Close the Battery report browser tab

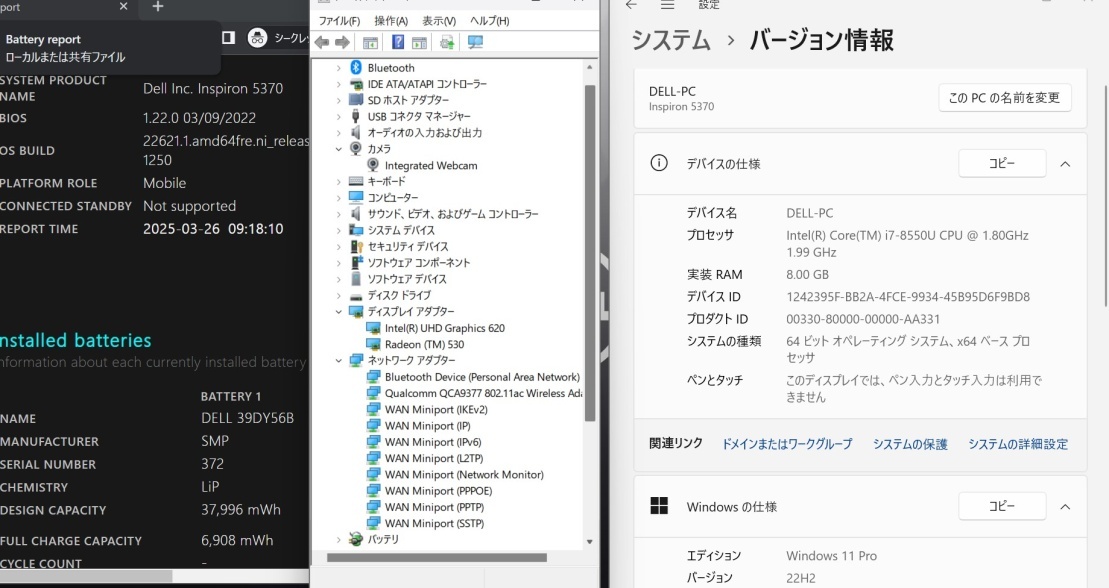coord(124,6)
